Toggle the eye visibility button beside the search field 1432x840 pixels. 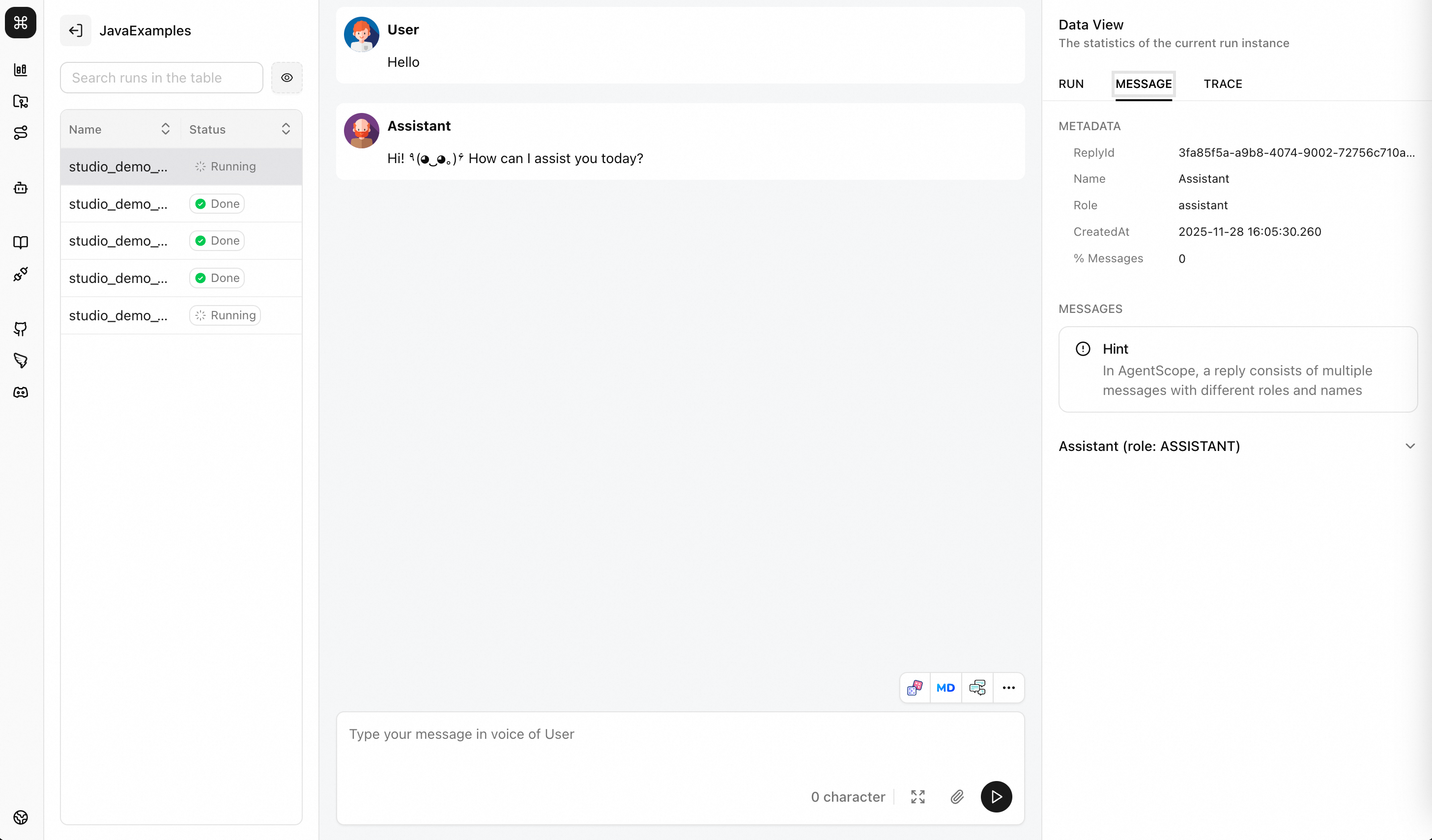coord(287,78)
